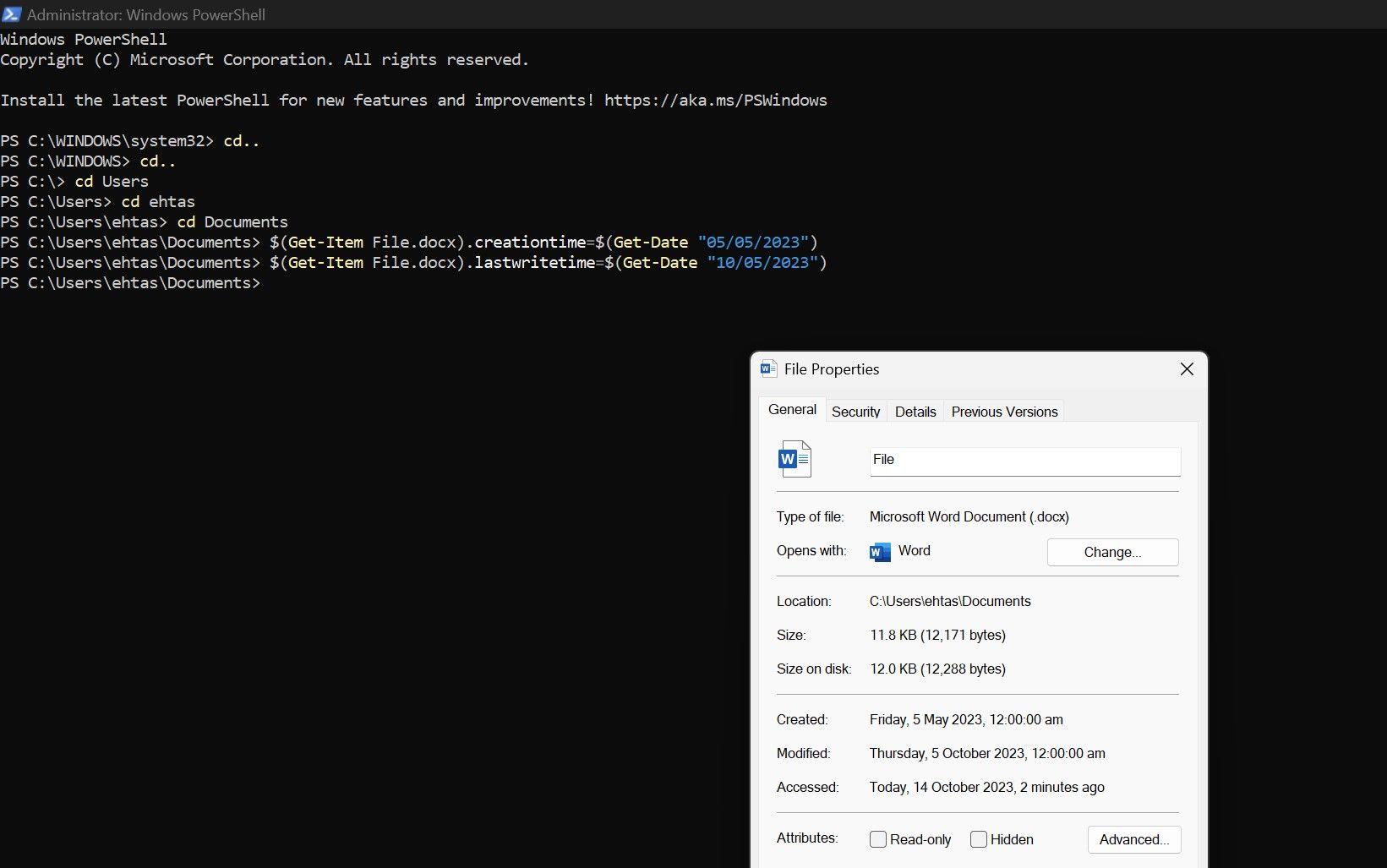This screenshot has height=868, width=1387.
Task: Click the Location path C:\Users\ehtas\Documents in dialog
Action: 950,602
